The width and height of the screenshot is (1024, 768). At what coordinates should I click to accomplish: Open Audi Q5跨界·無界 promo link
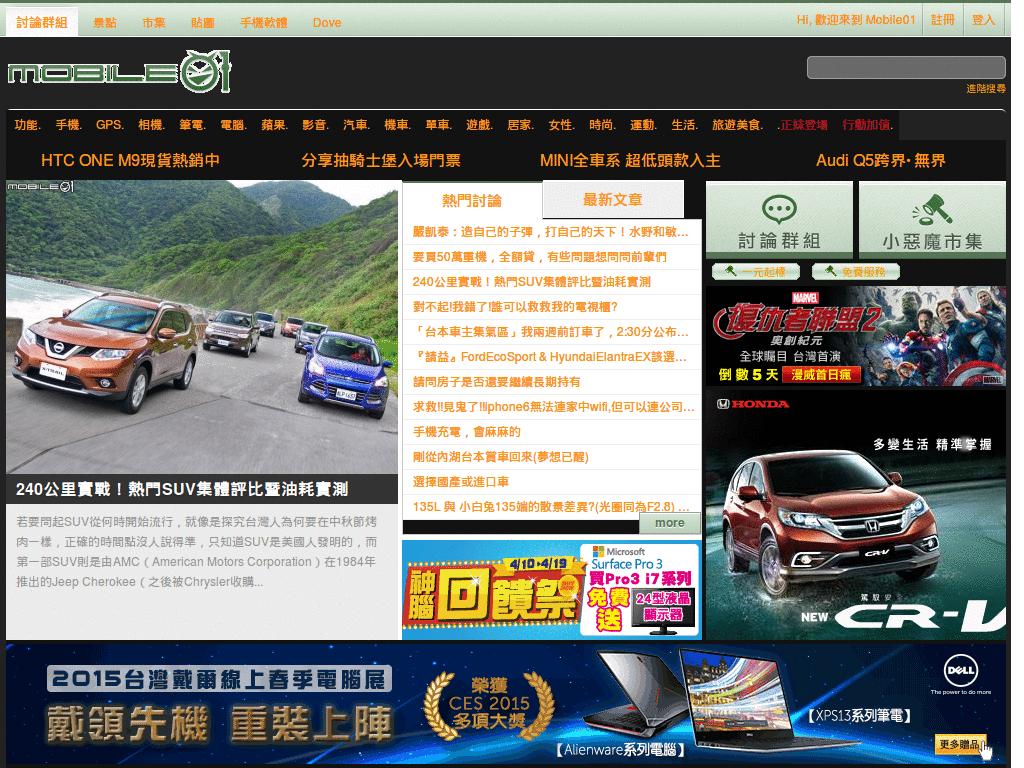tap(881, 161)
